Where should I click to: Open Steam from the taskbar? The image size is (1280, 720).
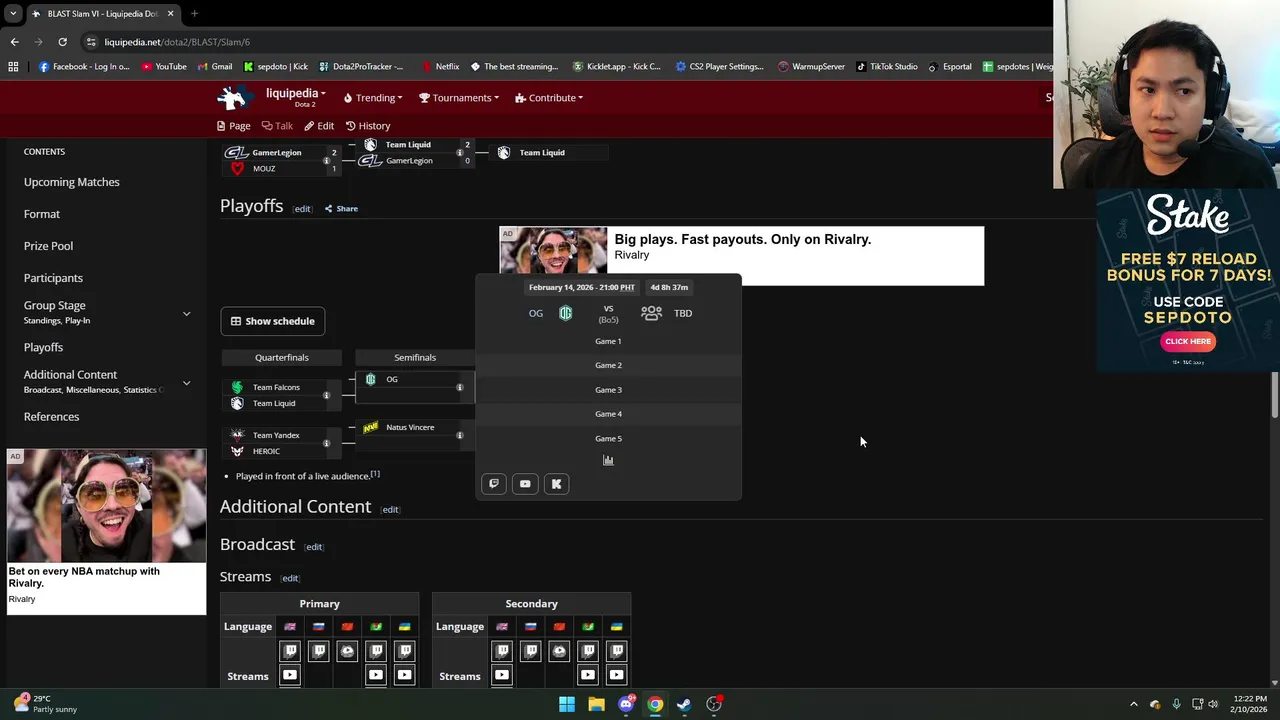click(x=684, y=704)
